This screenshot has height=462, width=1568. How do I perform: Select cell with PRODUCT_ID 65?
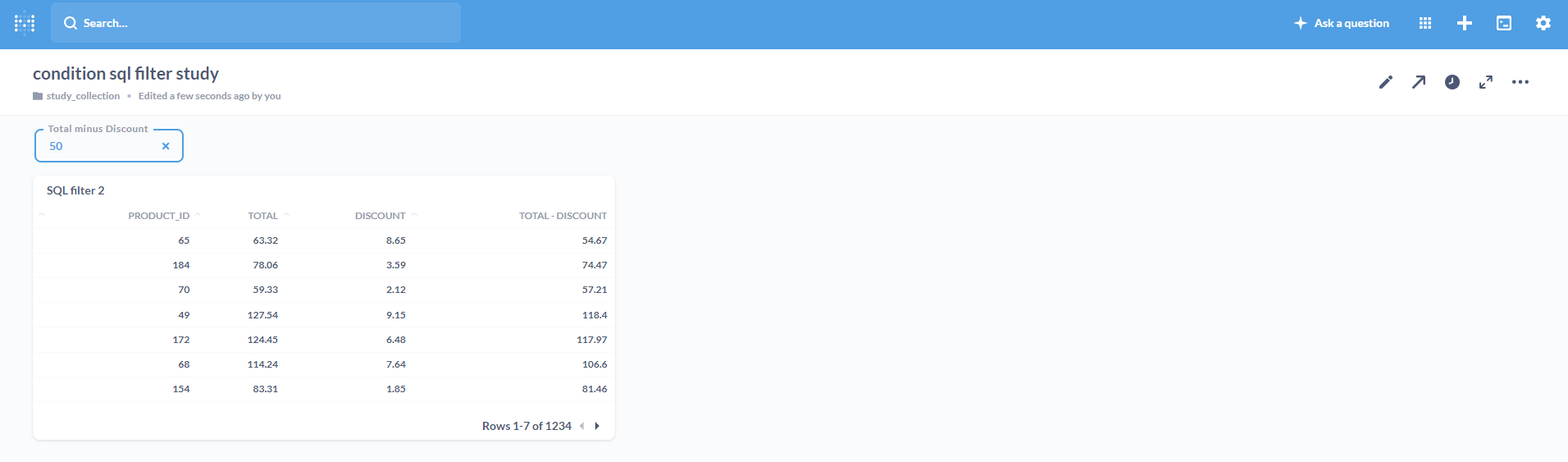pyautogui.click(x=184, y=240)
